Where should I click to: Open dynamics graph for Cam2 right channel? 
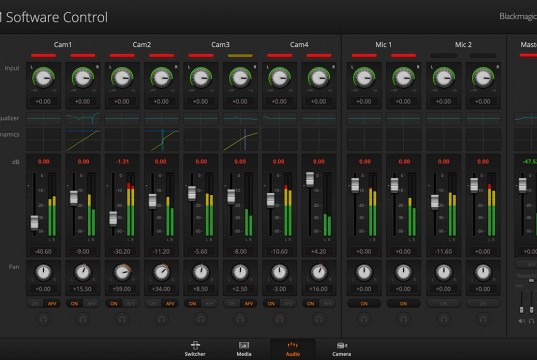162,140
